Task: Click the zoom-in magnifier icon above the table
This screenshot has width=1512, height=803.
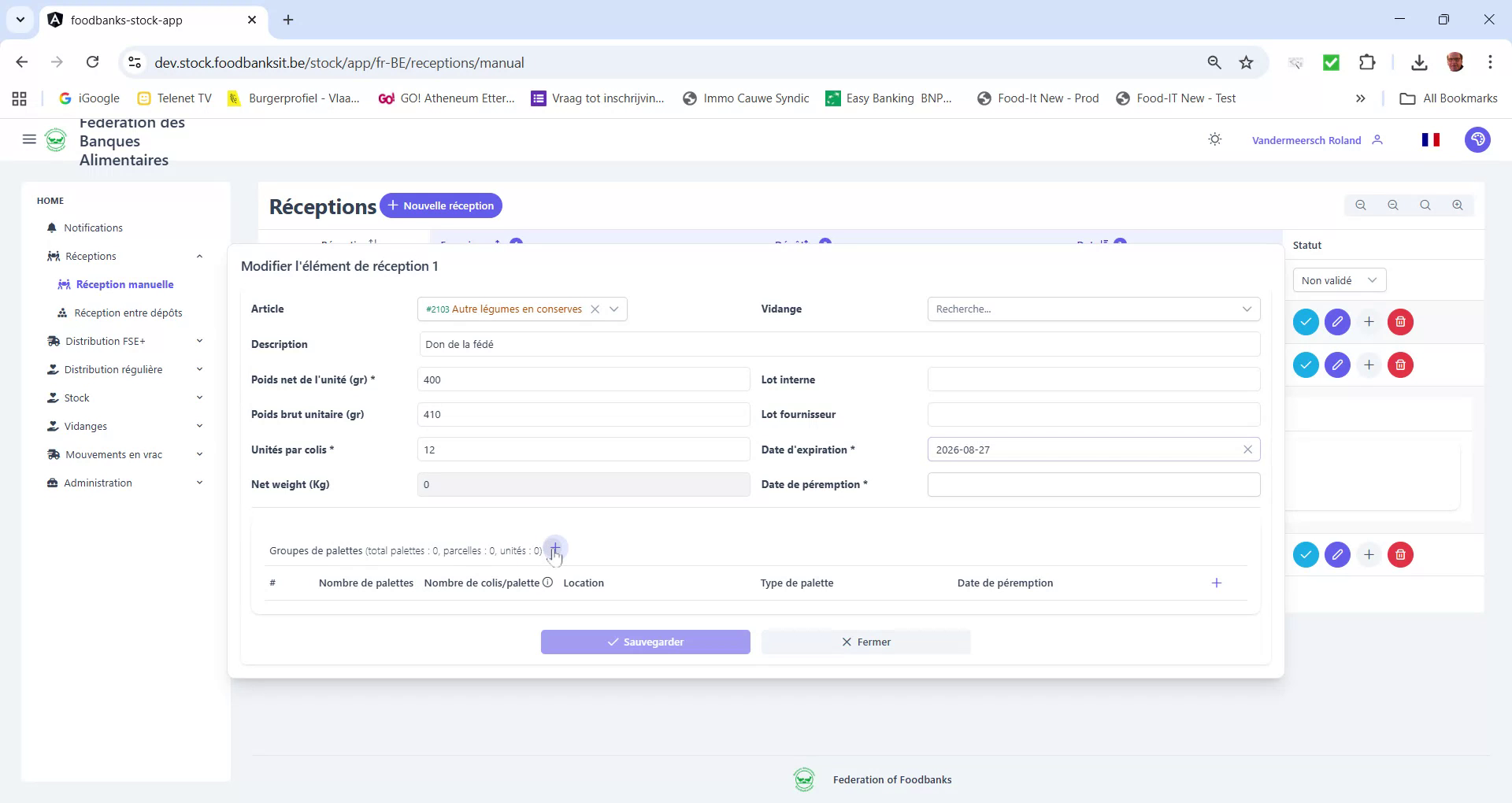Action: pos(1457,205)
